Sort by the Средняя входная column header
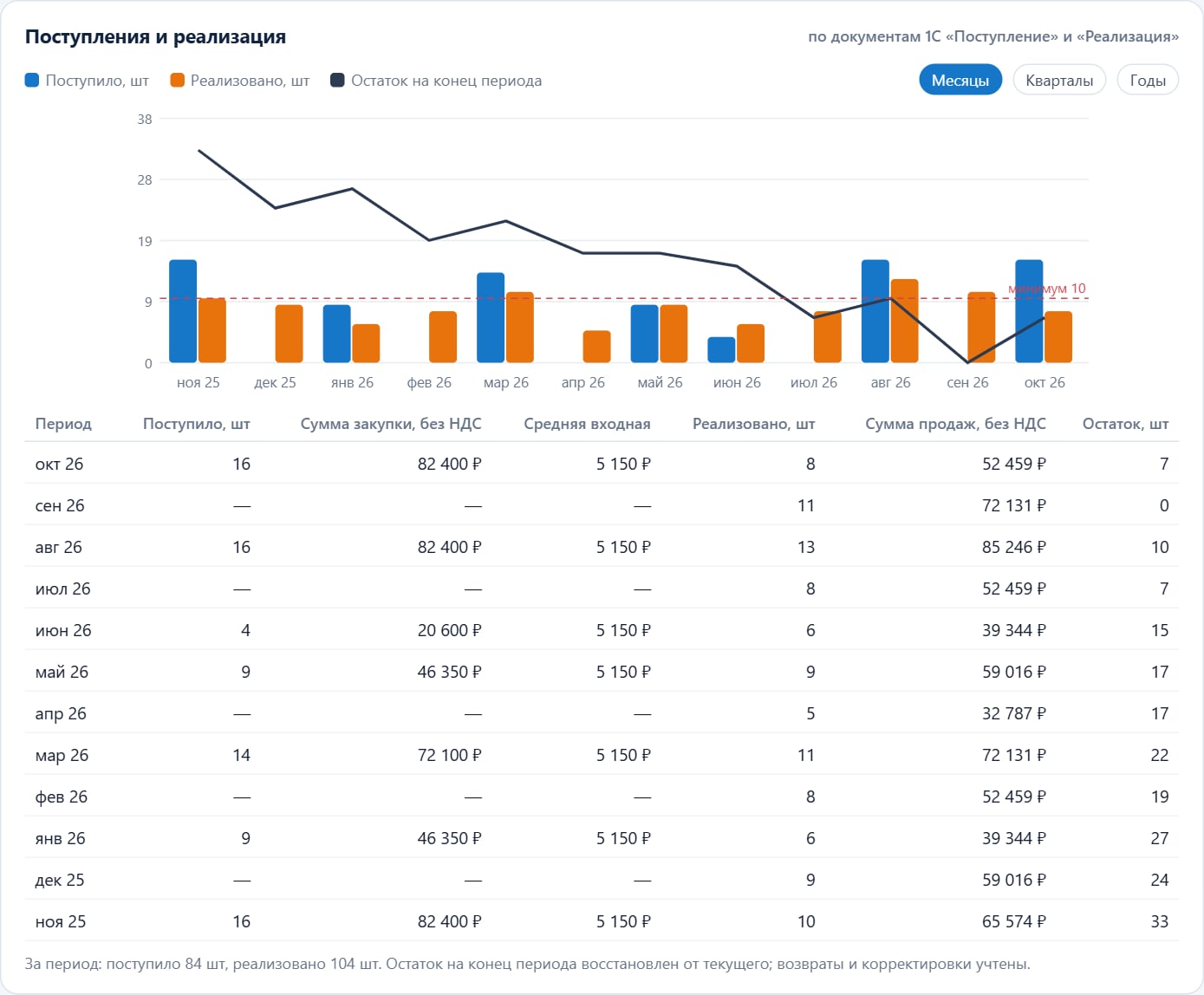The image size is (1204, 995). 587,424
